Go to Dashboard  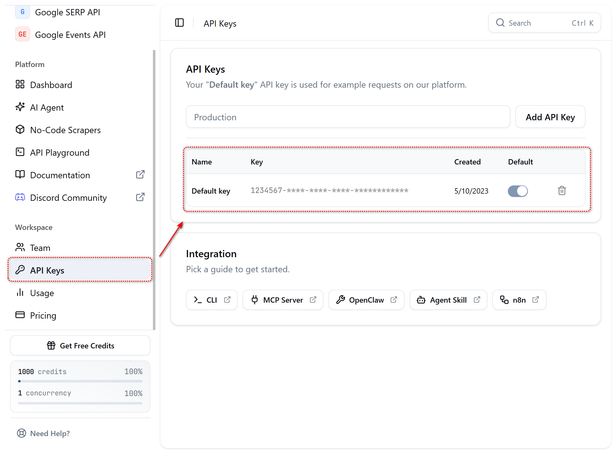pos(51,85)
